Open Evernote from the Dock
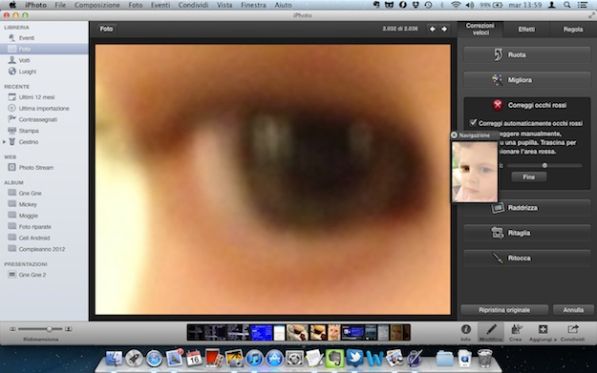The width and height of the screenshot is (597, 373). (334, 359)
